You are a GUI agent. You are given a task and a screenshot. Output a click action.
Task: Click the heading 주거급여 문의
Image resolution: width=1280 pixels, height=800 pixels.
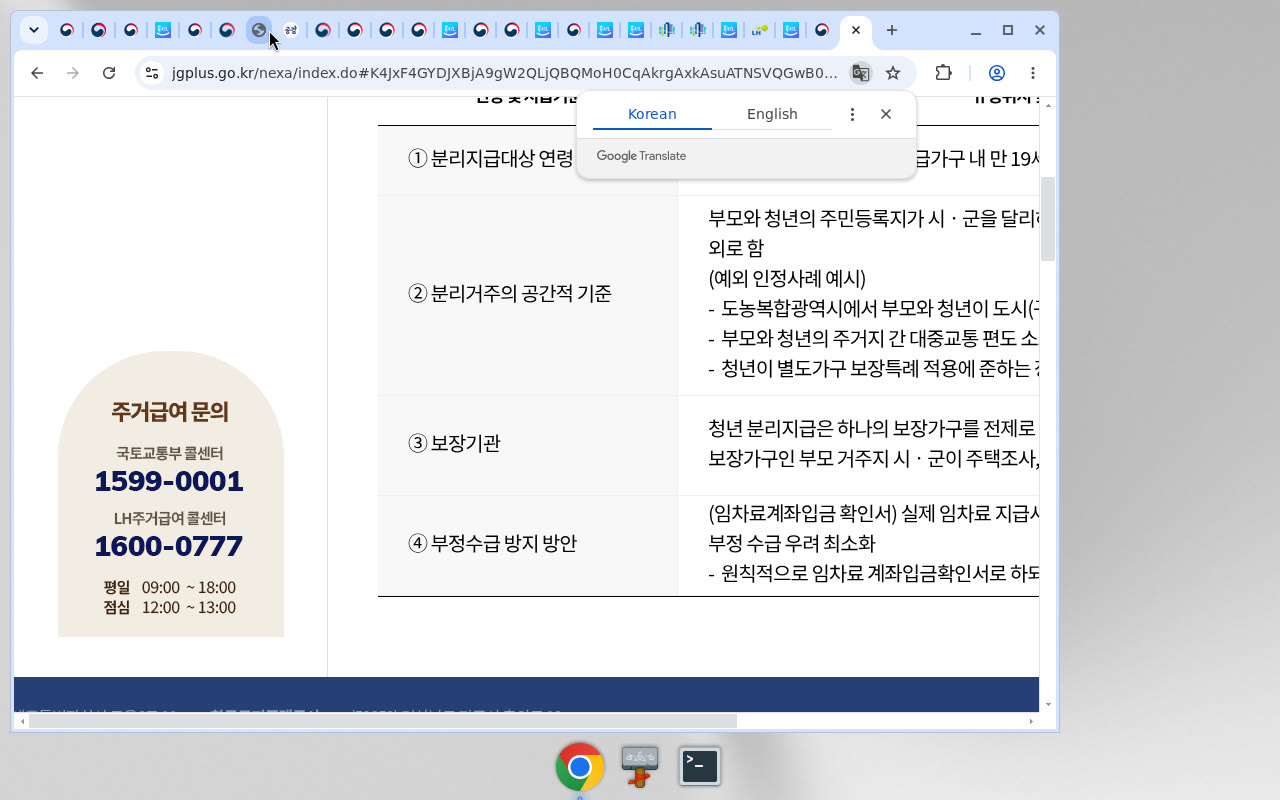170,412
